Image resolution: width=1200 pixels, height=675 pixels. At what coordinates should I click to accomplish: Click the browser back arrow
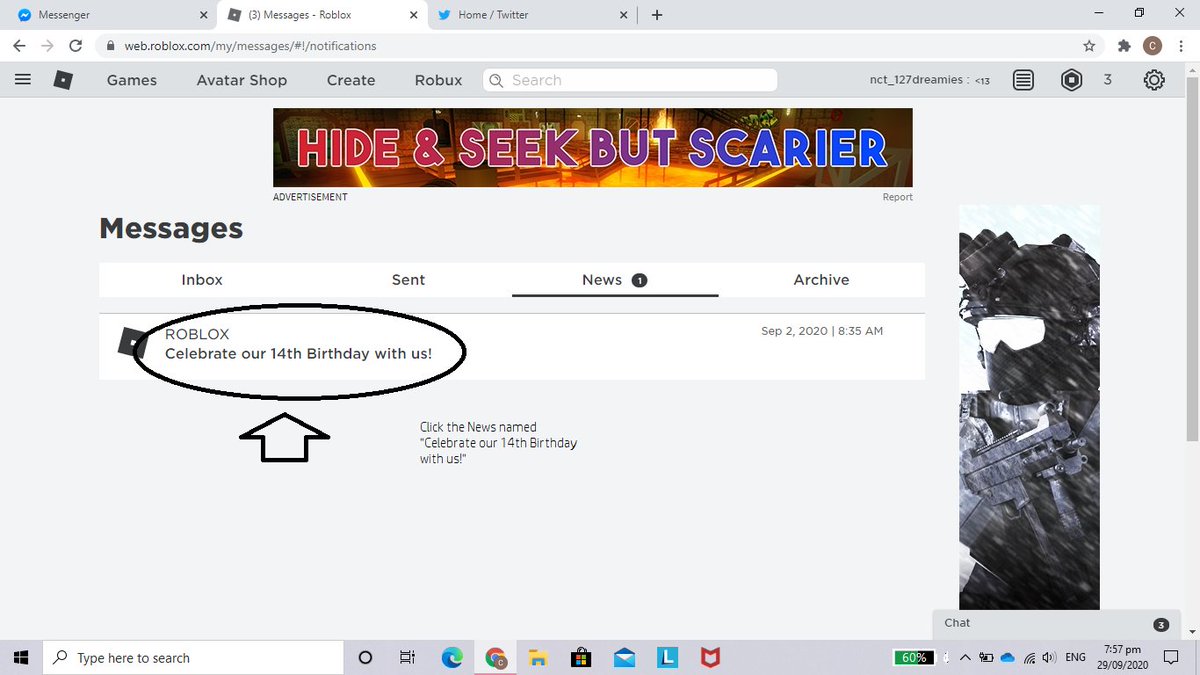click(19, 46)
